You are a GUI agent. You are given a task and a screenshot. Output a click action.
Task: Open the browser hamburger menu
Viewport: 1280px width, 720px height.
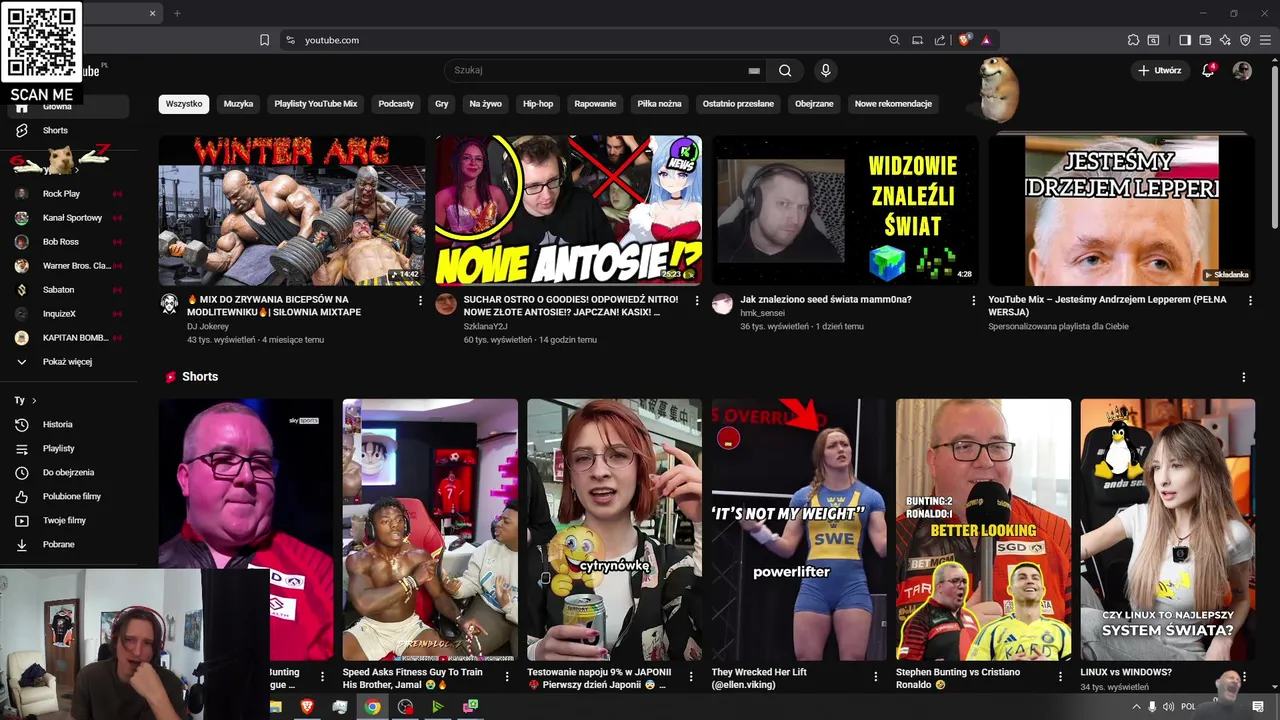[x=1266, y=40]
